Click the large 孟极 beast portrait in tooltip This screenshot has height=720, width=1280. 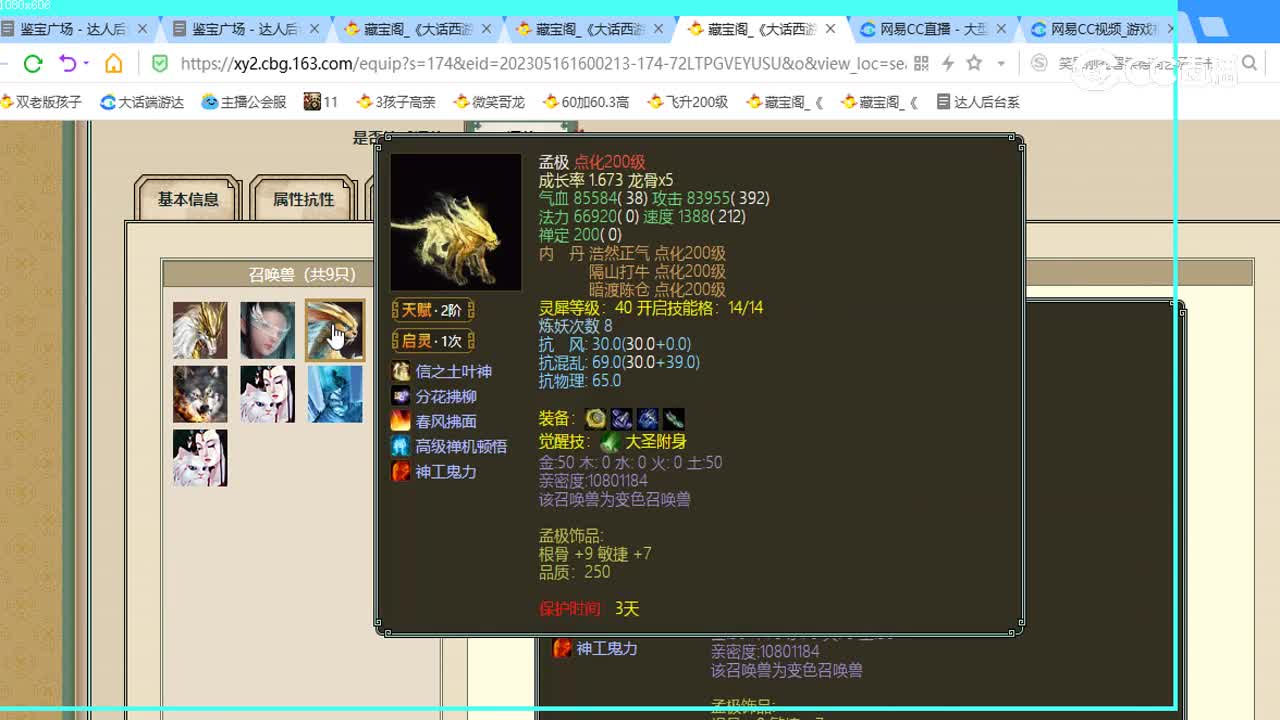456,222
